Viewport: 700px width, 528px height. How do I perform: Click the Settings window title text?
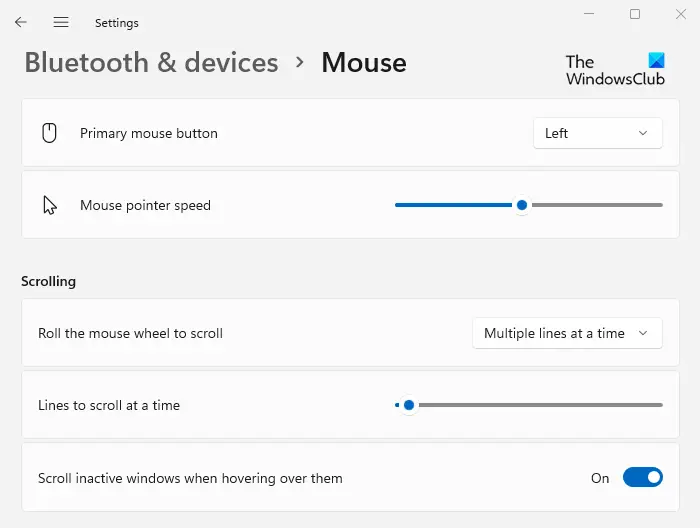tap(116, 22)
